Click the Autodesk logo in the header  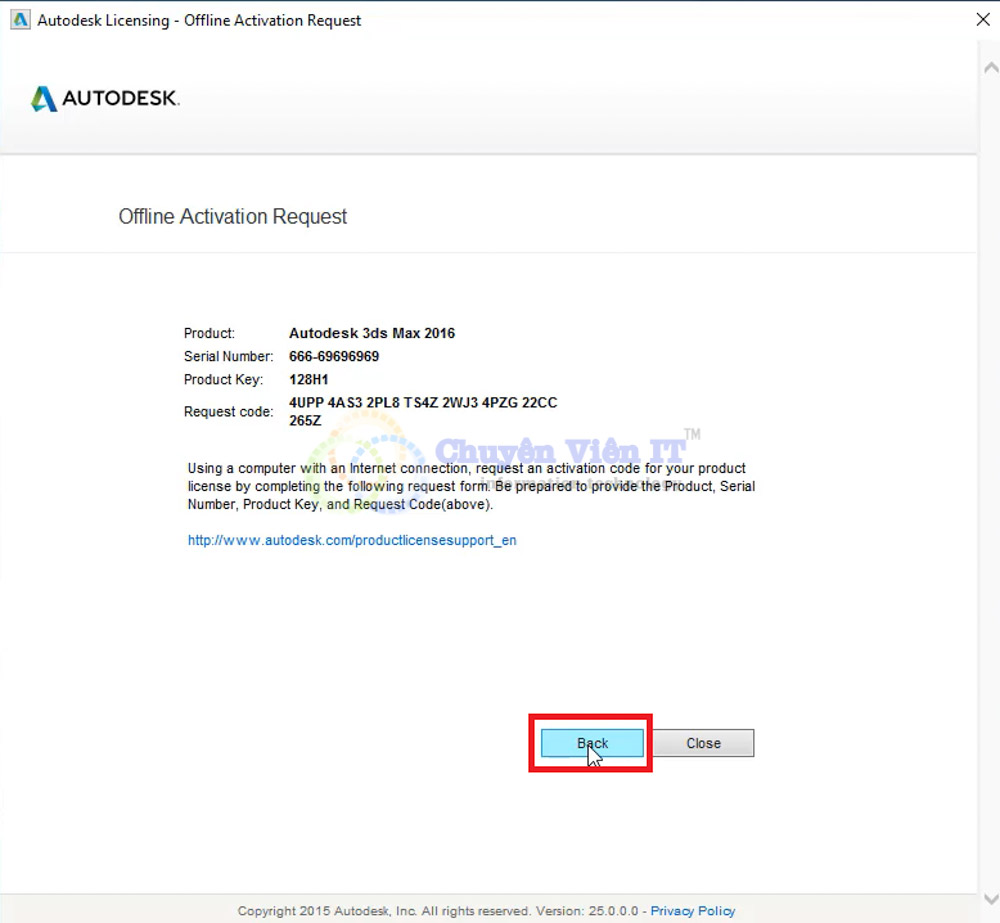[x=105, y=99]
